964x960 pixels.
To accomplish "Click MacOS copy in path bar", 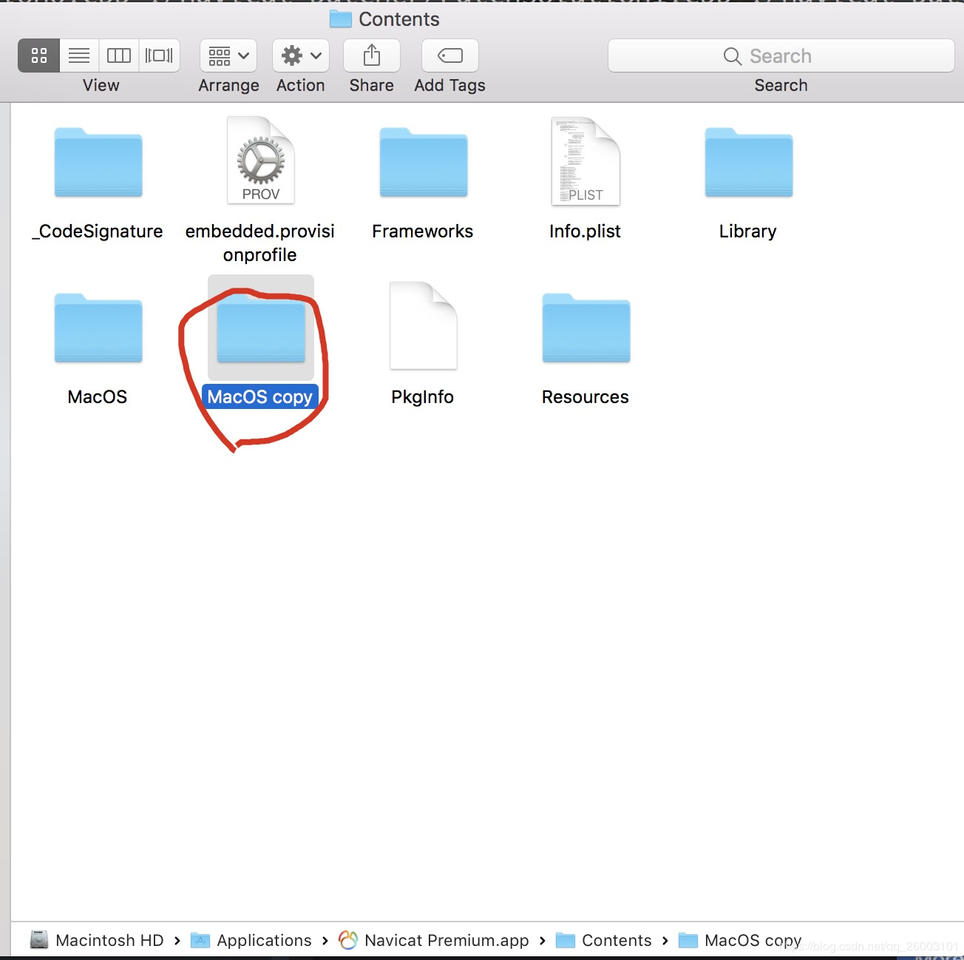I will coord(740,940).
